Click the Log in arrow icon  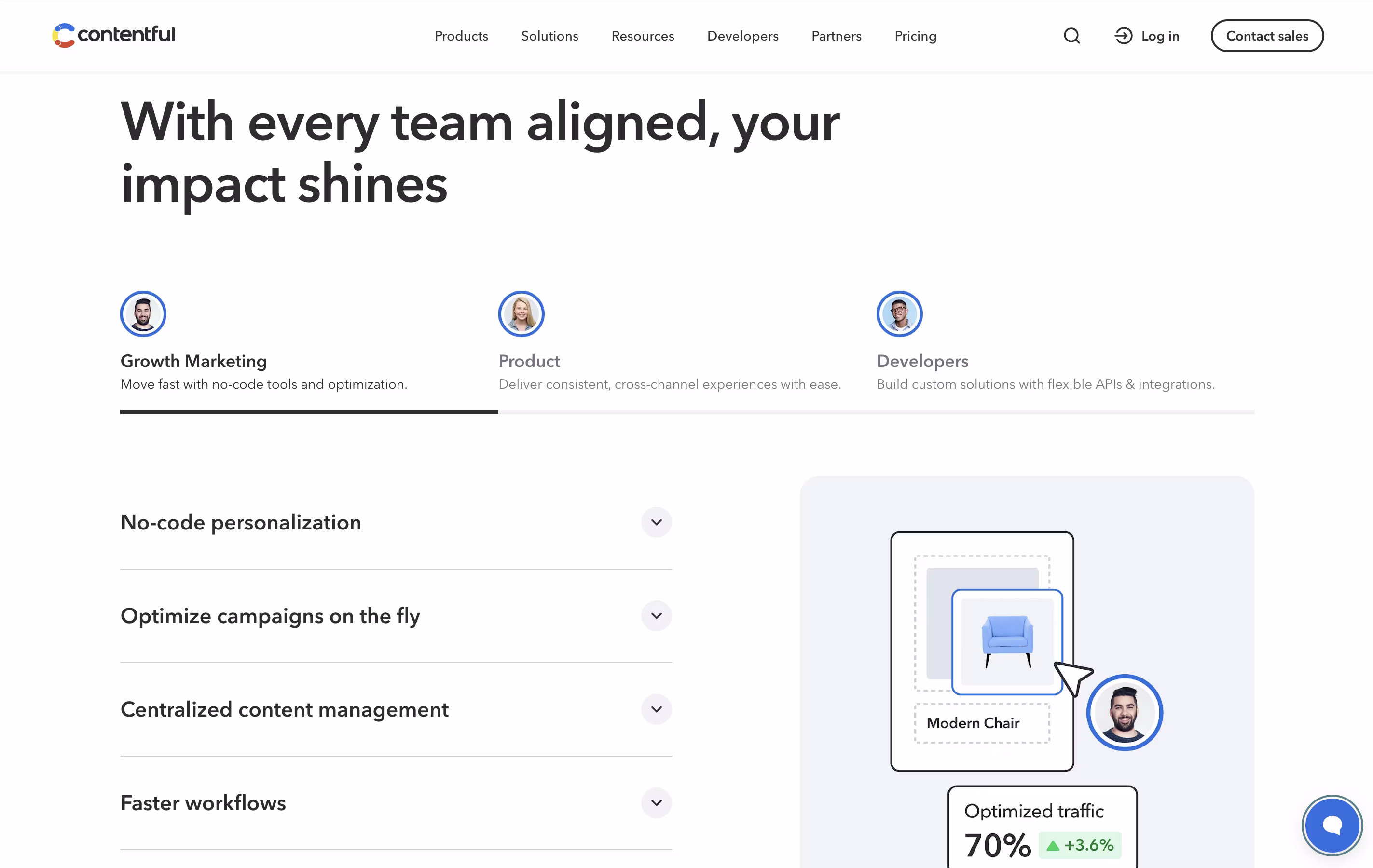(1123, 36)
